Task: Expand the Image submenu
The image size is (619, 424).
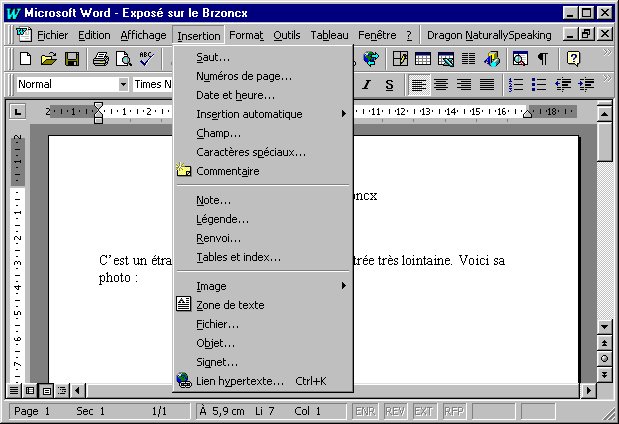Action: [343, 285]
